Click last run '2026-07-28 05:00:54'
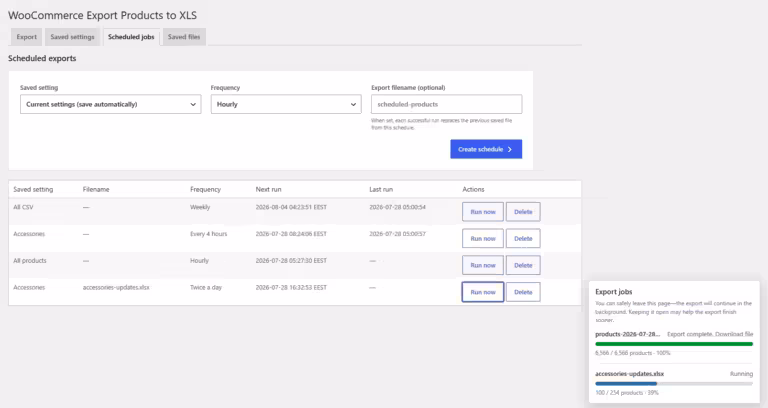 (x=397, y=207)
